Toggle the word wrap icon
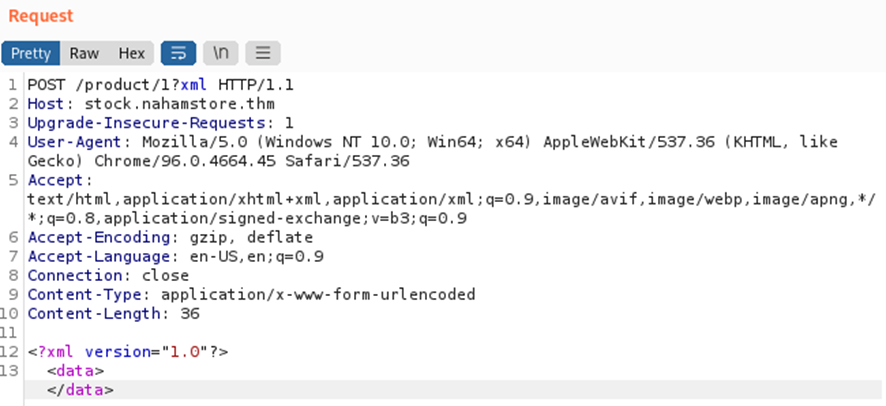The height and width of the screenshot is (406, 886). click(x=178, y=53)
